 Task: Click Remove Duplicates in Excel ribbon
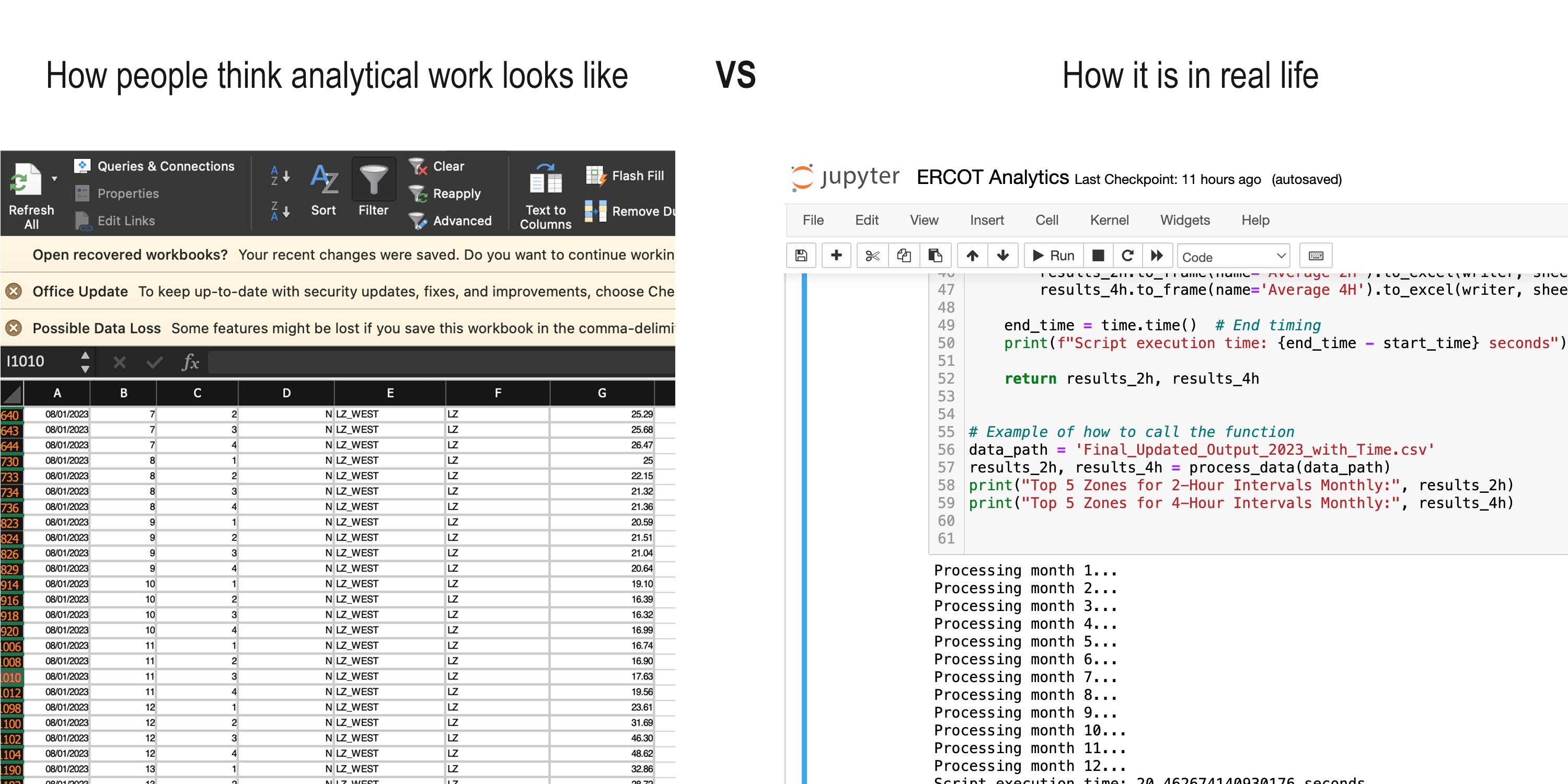pyautogui.click(x=630, y=211)
